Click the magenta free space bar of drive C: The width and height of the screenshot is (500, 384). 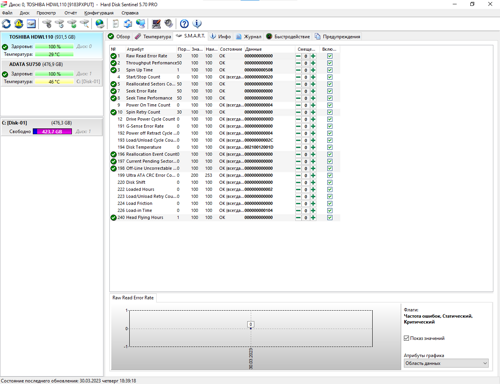pos(52,131)
